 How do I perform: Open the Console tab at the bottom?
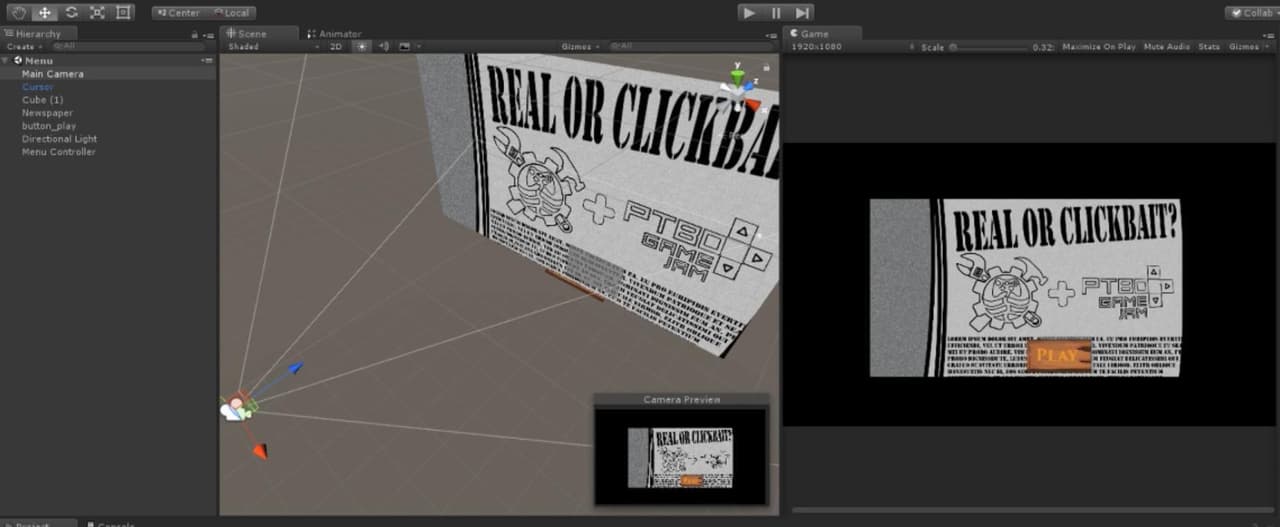coord(112,523)
